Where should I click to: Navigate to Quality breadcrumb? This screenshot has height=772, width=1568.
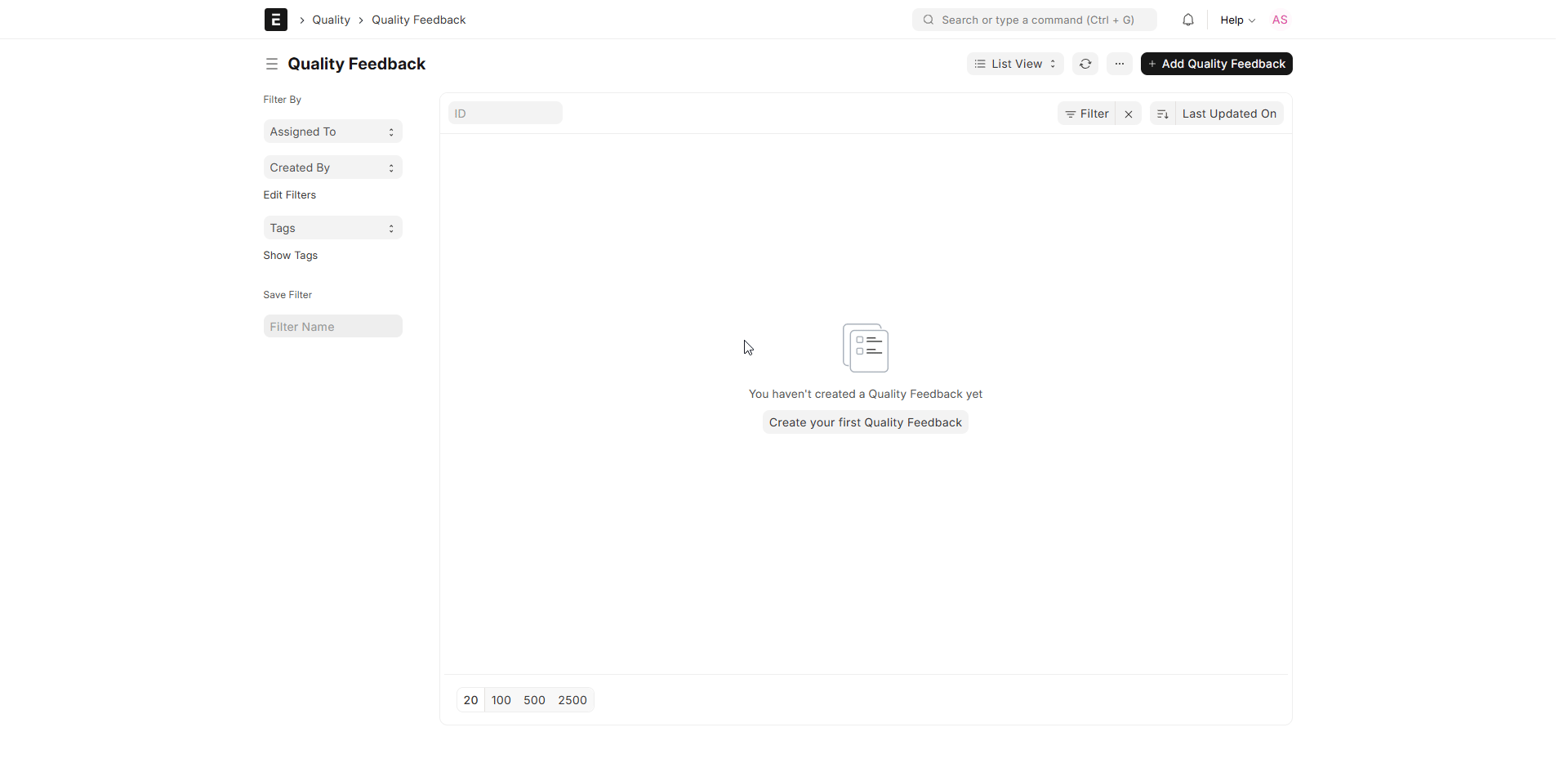point(331,20)
